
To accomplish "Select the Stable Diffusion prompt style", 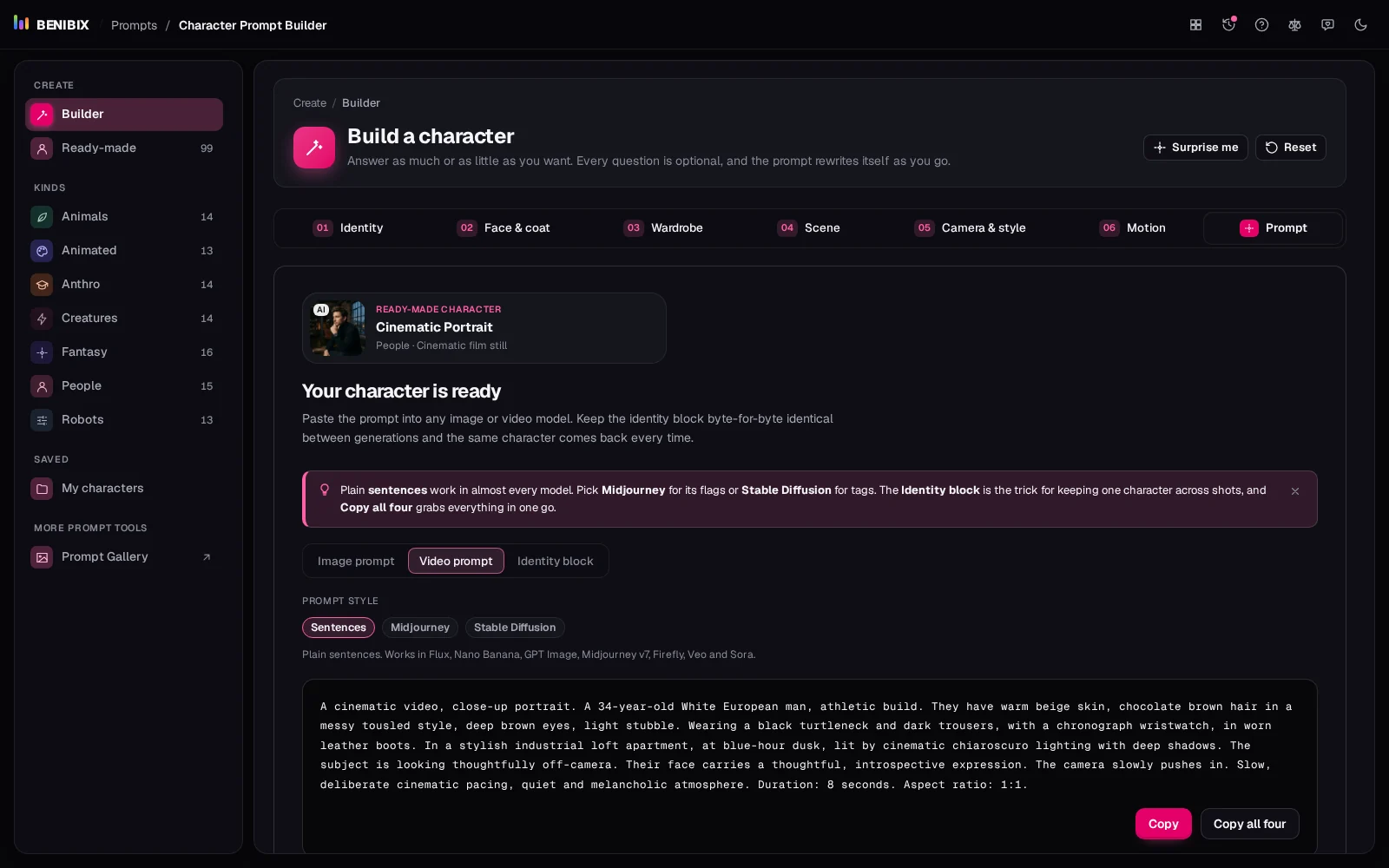I will coord(515,628).
